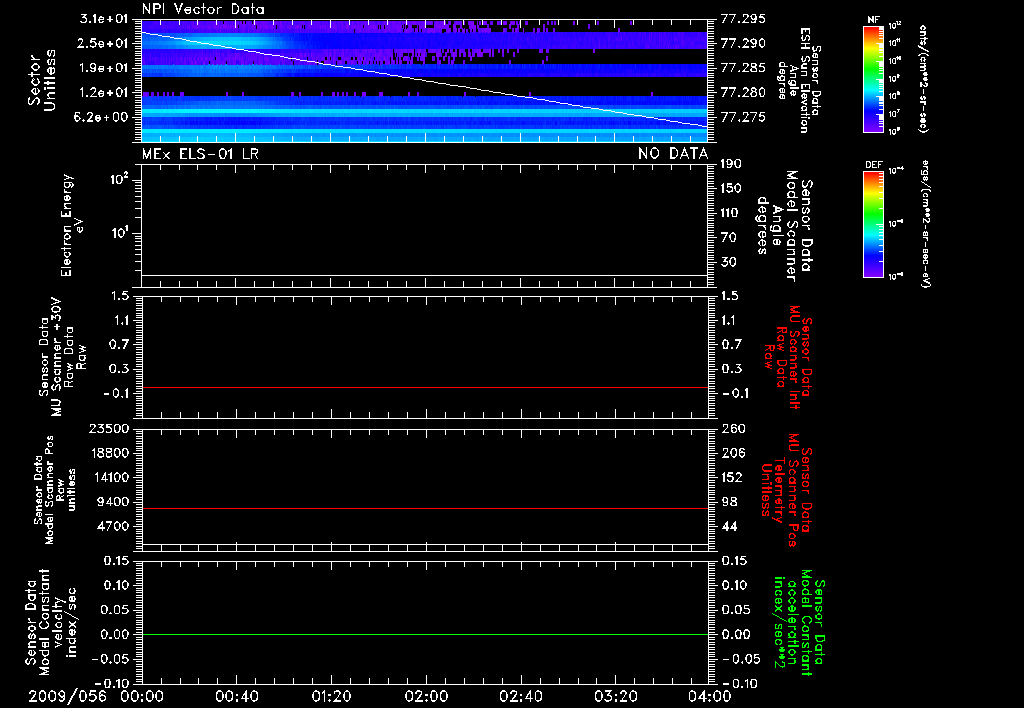Select the 190 scanner angle tick
This screenshot has height=708, width=1024.
pyautogui.click(x=731, y=163)
